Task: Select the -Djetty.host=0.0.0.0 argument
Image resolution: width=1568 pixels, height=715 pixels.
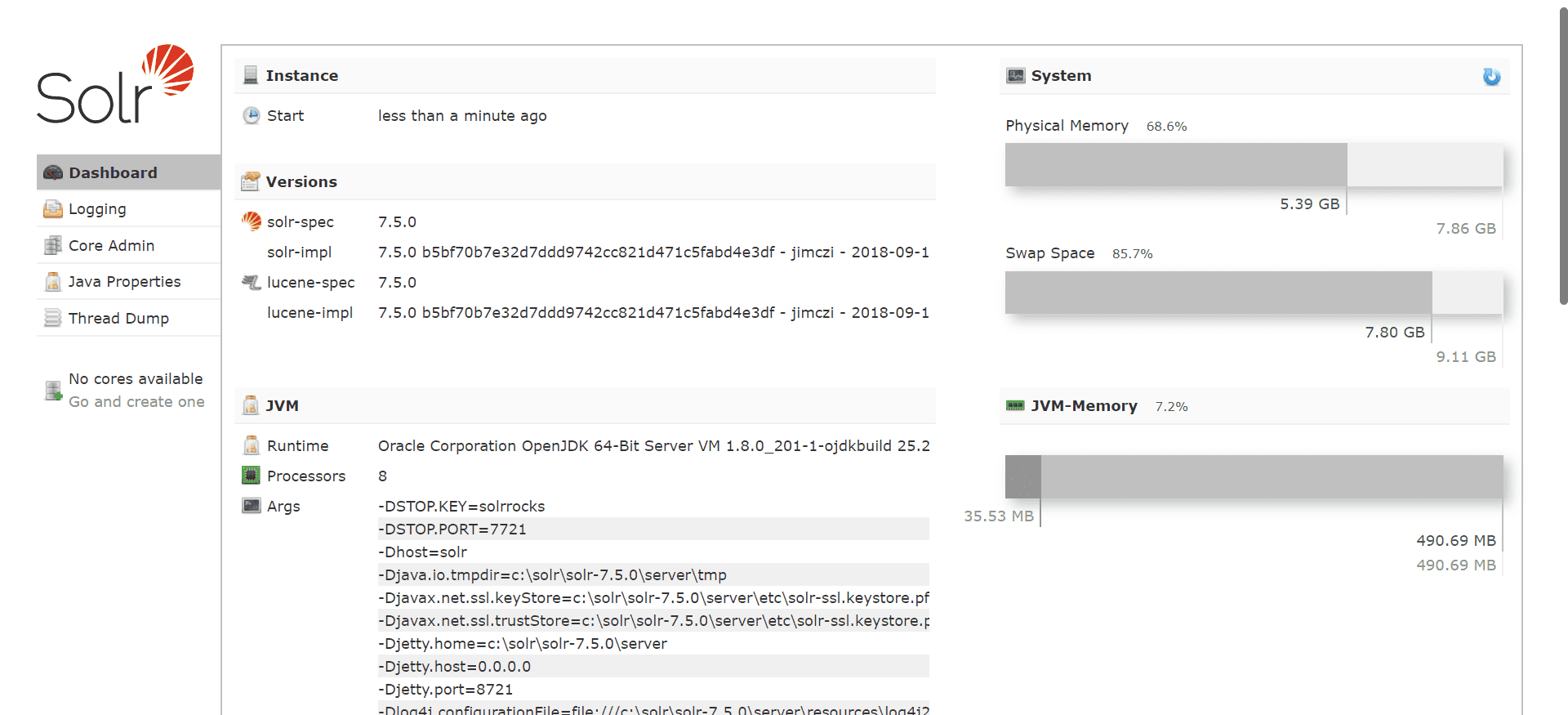Action: coord(653,667)
